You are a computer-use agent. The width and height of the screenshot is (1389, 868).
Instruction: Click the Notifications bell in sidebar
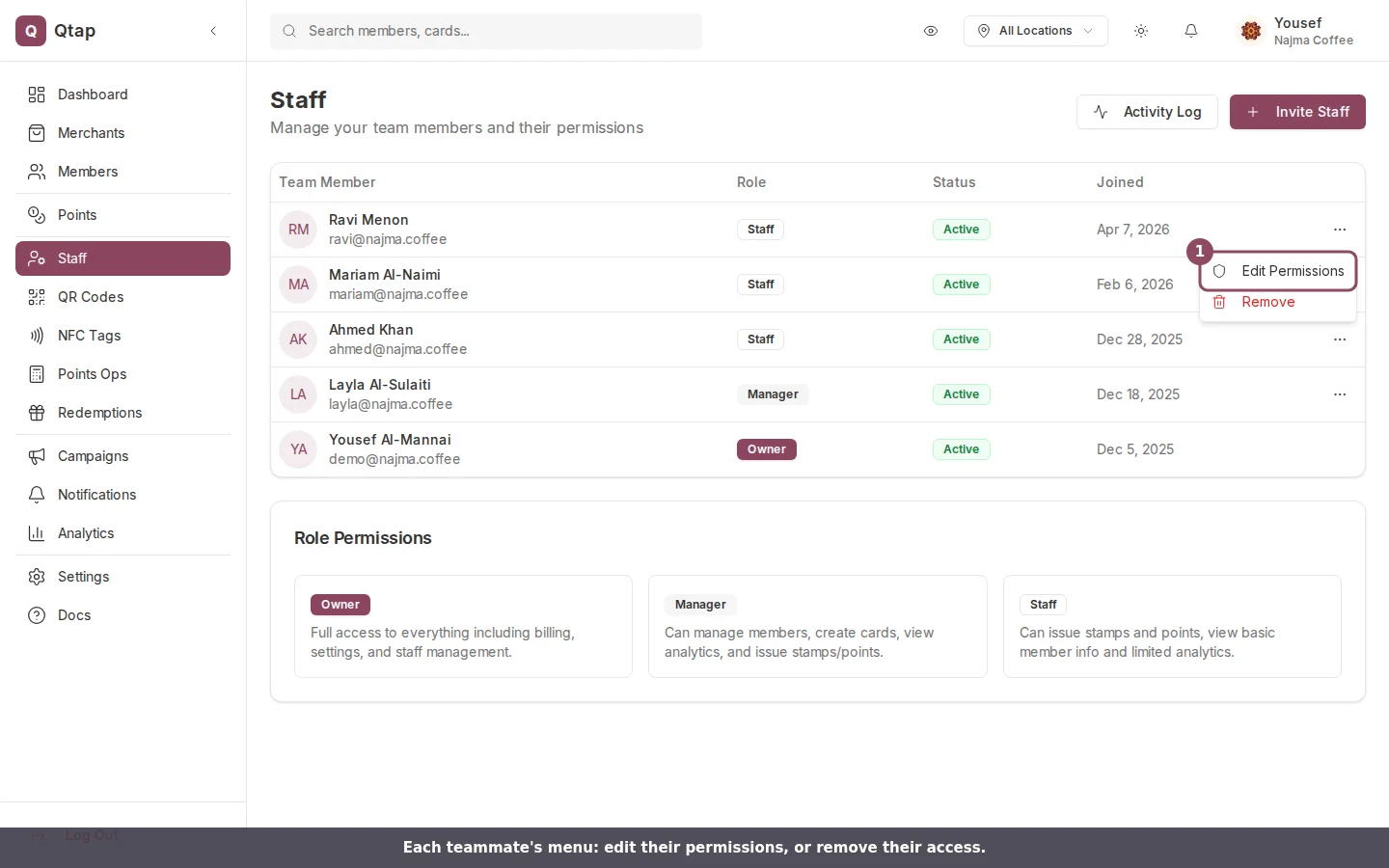(x=37, y=495)
